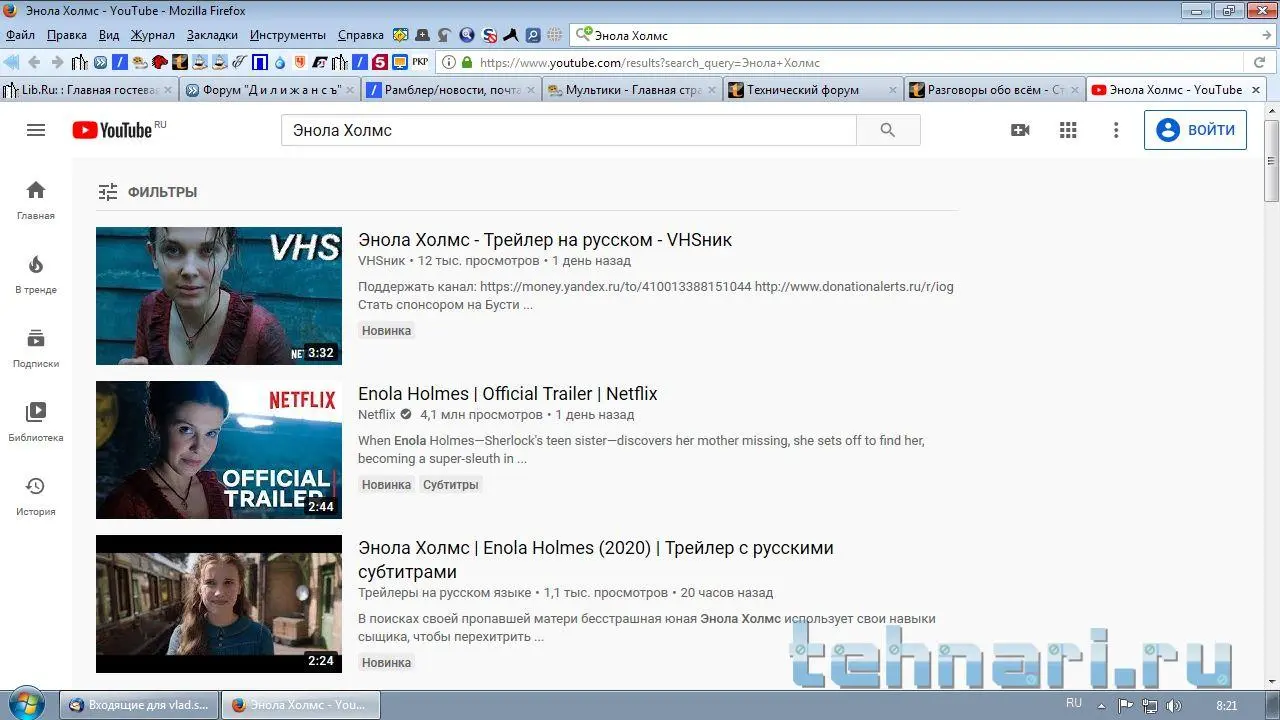1280x720 pixels.
Task: Click RU language indicator in tray
Action: click(1074, 703)
